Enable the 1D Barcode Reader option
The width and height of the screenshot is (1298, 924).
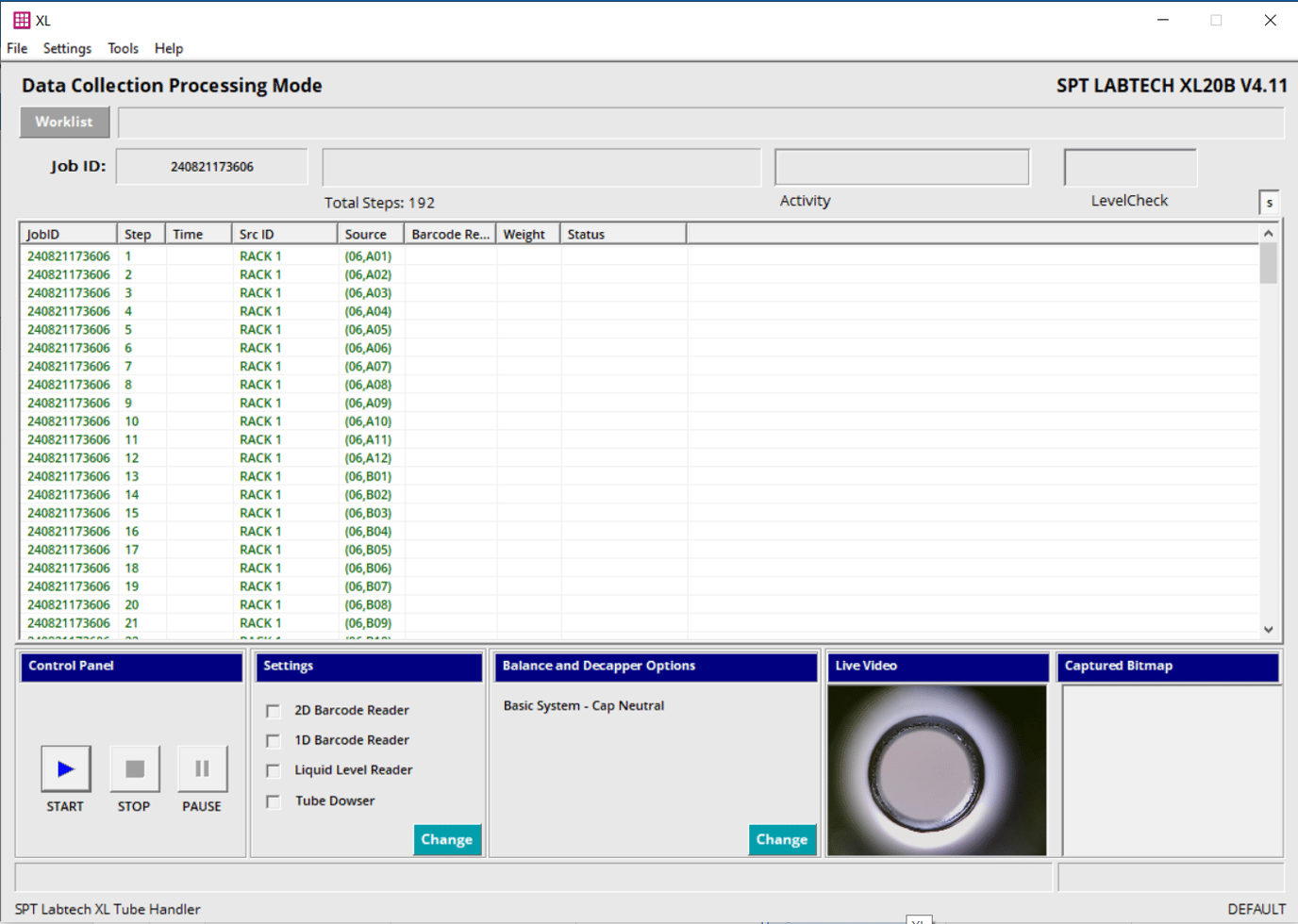(273, 740)
